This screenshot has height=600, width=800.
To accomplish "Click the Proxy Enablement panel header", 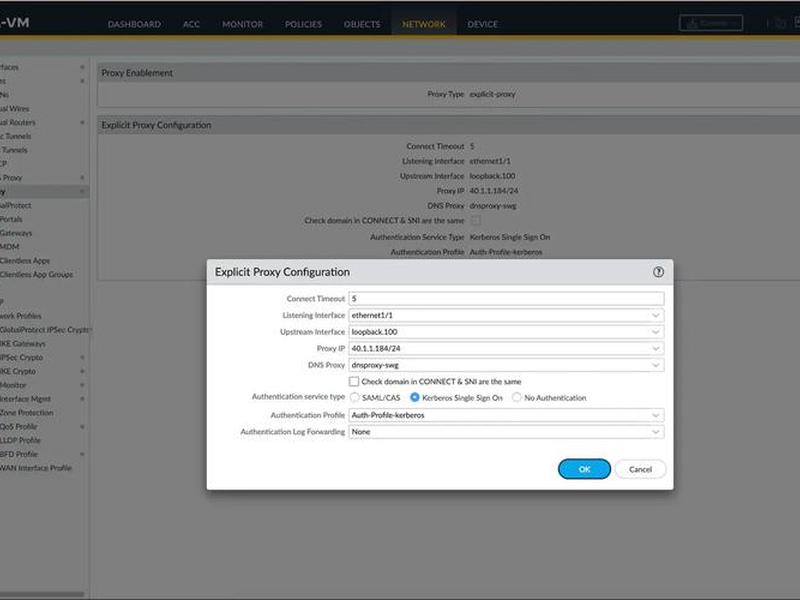I will click(x=449, y=73).
